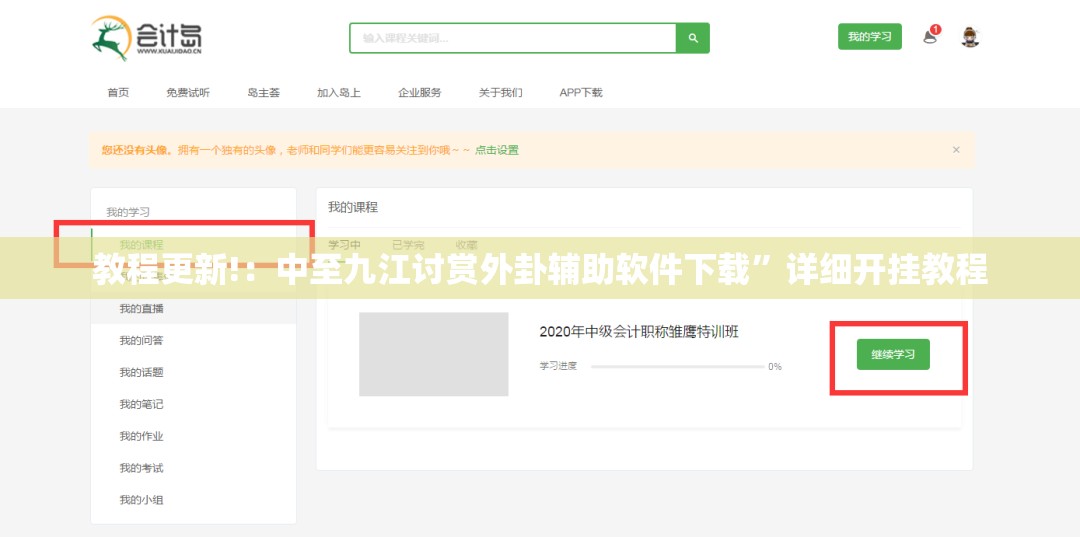1080x537 pixels.
Task: Open the 2020年中级会计职称雏鹰特训班 course title
Action: (x=638, y=331)
